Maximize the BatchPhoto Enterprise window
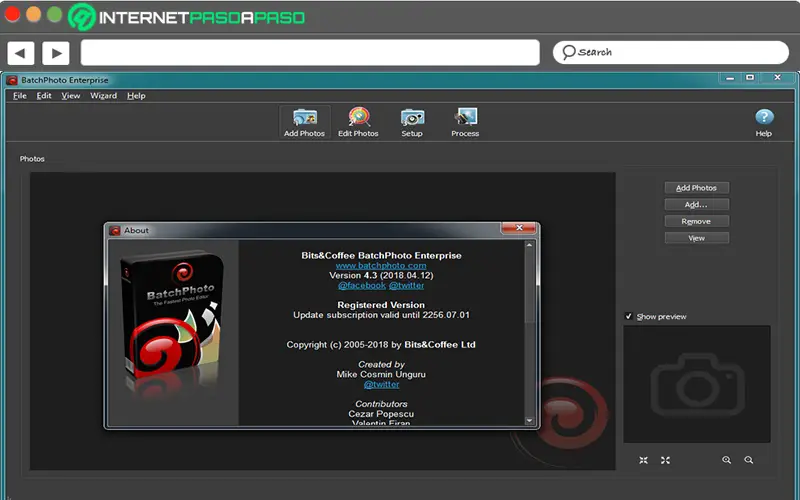The image size is (800, 500). (x=750, y=78)
